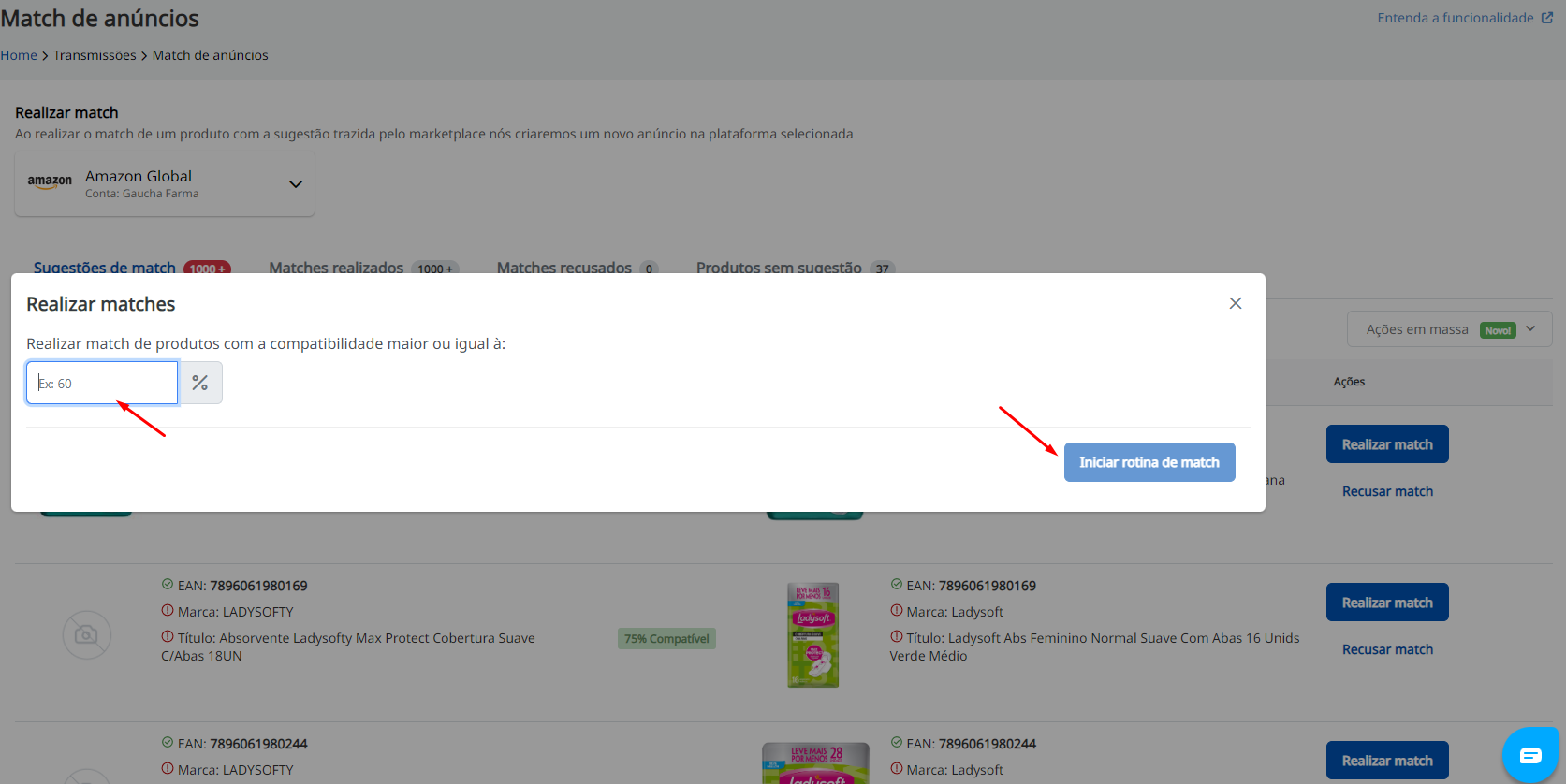
Task: Click the 75% Compatível badge
Action: 666,639
